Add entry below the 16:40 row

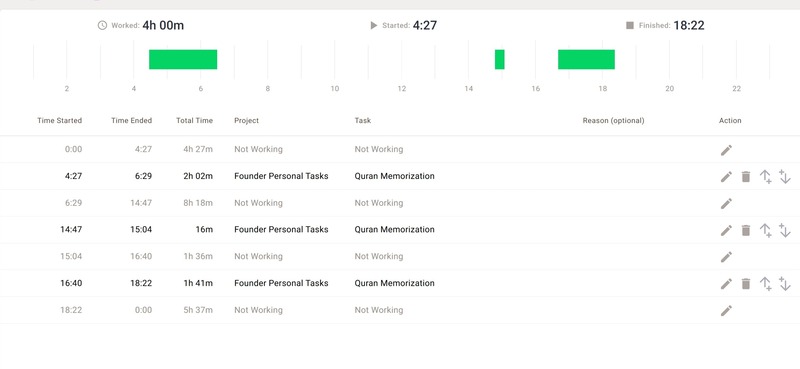tap(785, 284)
